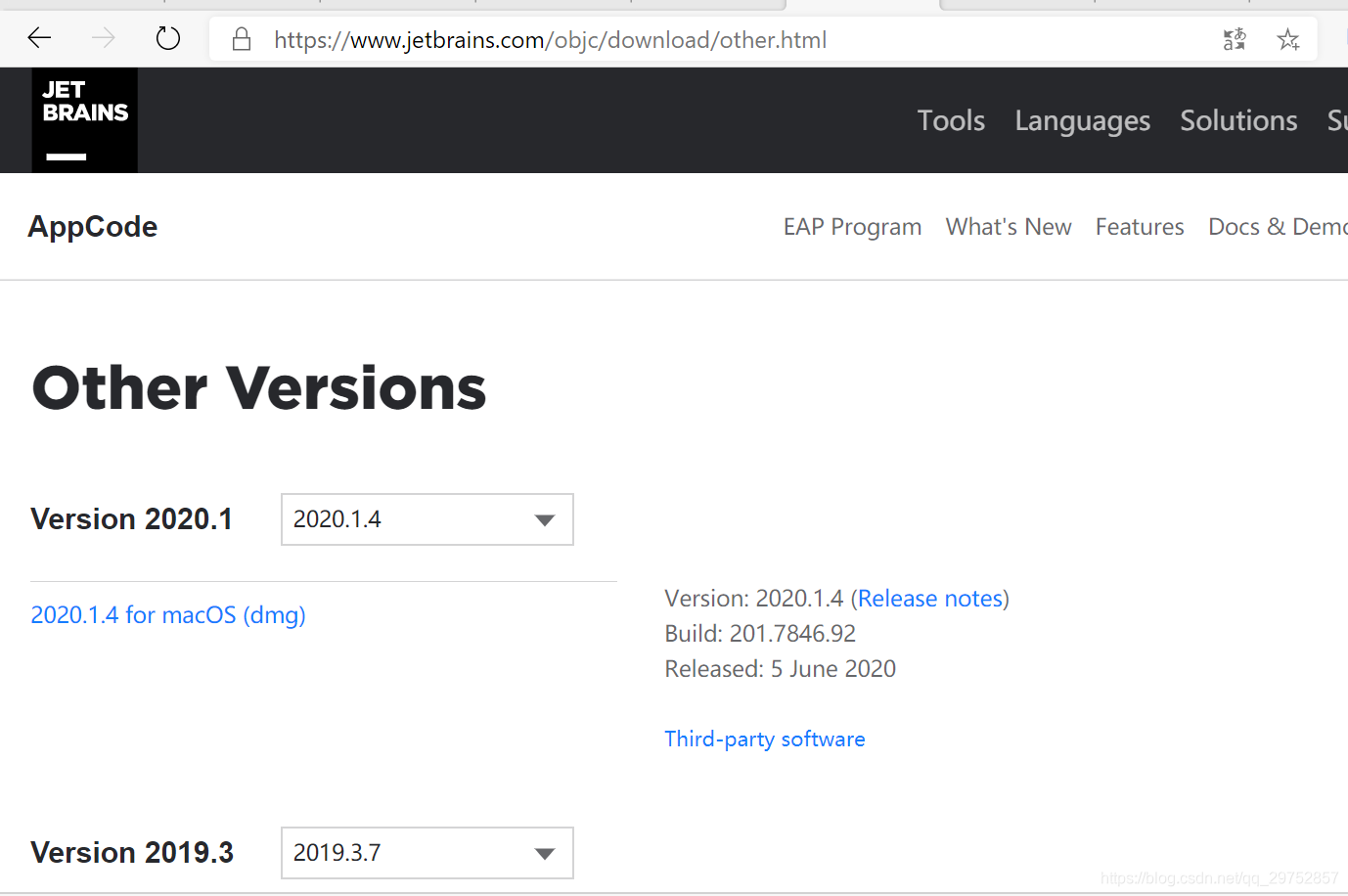Reload the page with the refresh icon
Viewport: 1348px width, 896px height.
(168, 39)
